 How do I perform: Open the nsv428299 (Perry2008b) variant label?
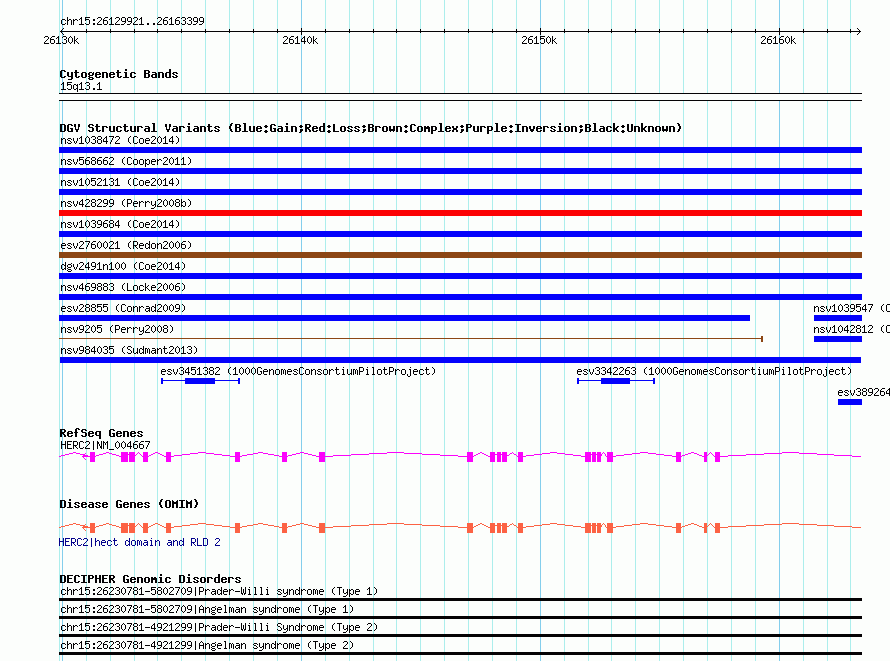(x=126, y=203)
